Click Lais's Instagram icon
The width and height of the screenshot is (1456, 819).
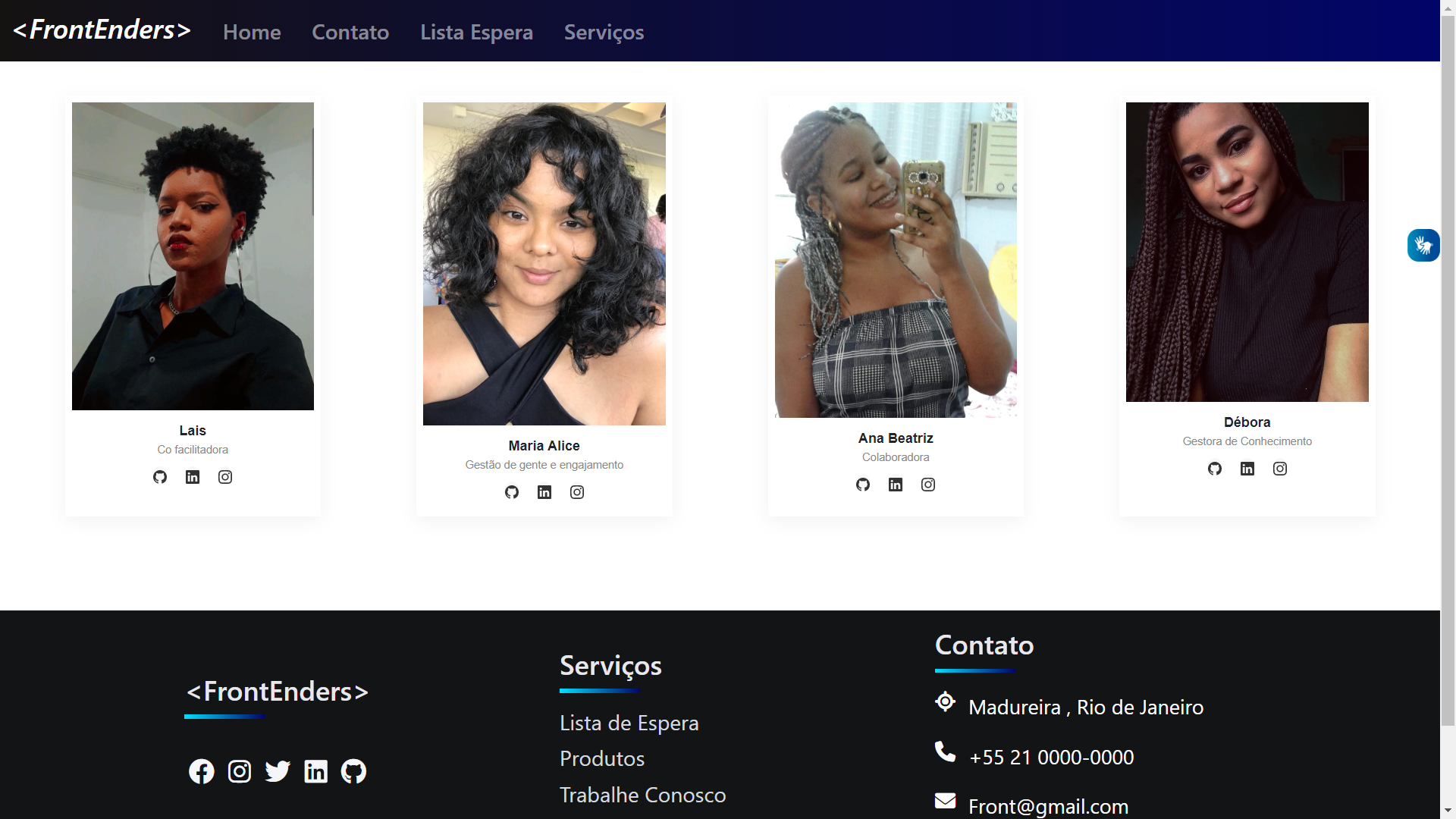coord(225,477)
